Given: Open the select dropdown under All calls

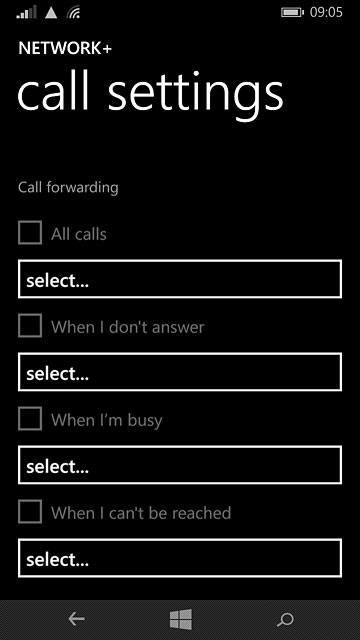Looking at the screenshot, I should (180, 279).
